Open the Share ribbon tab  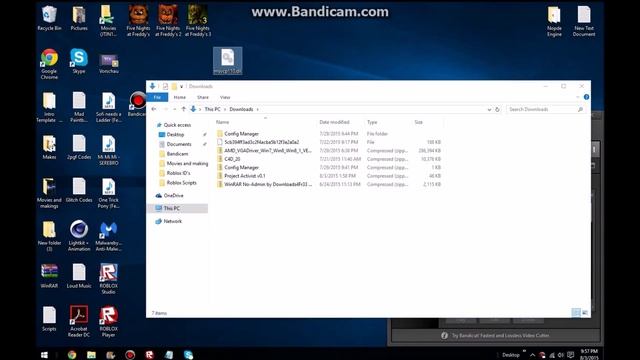click(x=203, y=97)
